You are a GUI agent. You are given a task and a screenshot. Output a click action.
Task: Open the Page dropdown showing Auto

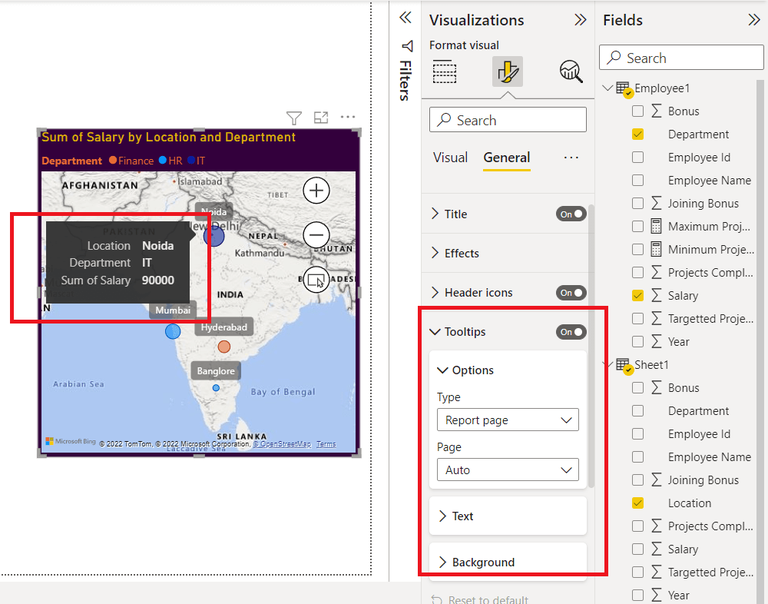coord(507,470)
